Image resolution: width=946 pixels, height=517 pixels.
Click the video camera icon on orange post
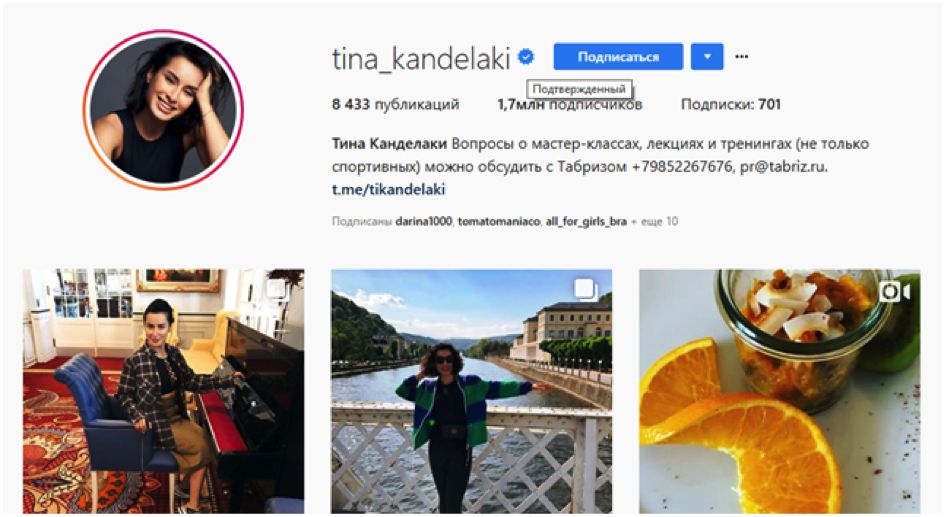pyautogui.click(x=894, y=292)
